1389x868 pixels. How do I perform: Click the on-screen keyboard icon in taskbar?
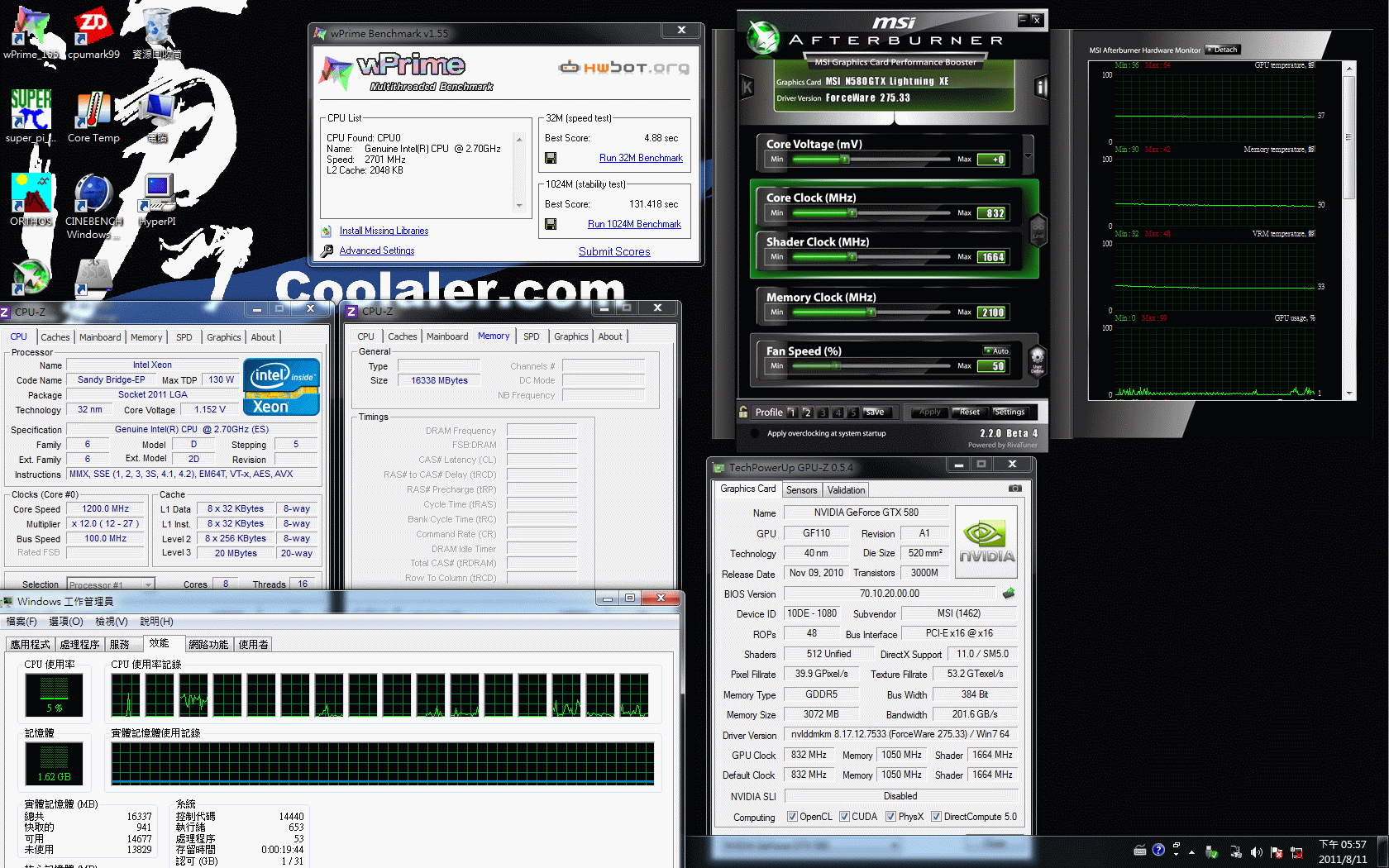1140,850
